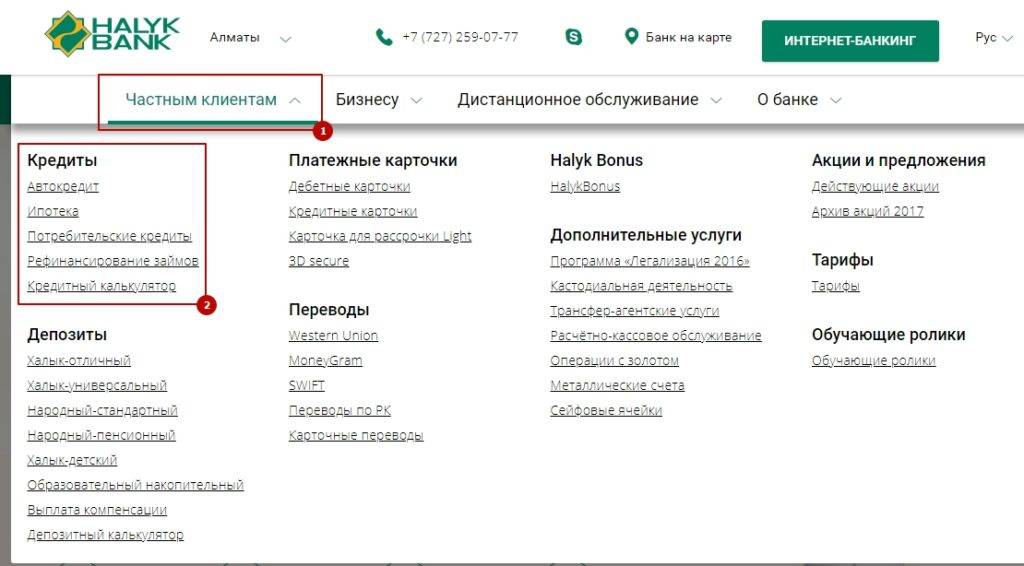This screenshot has height=566, width=1024.
Task: Collapse the Частным клиентам menu
Action: tap(212, 100)
